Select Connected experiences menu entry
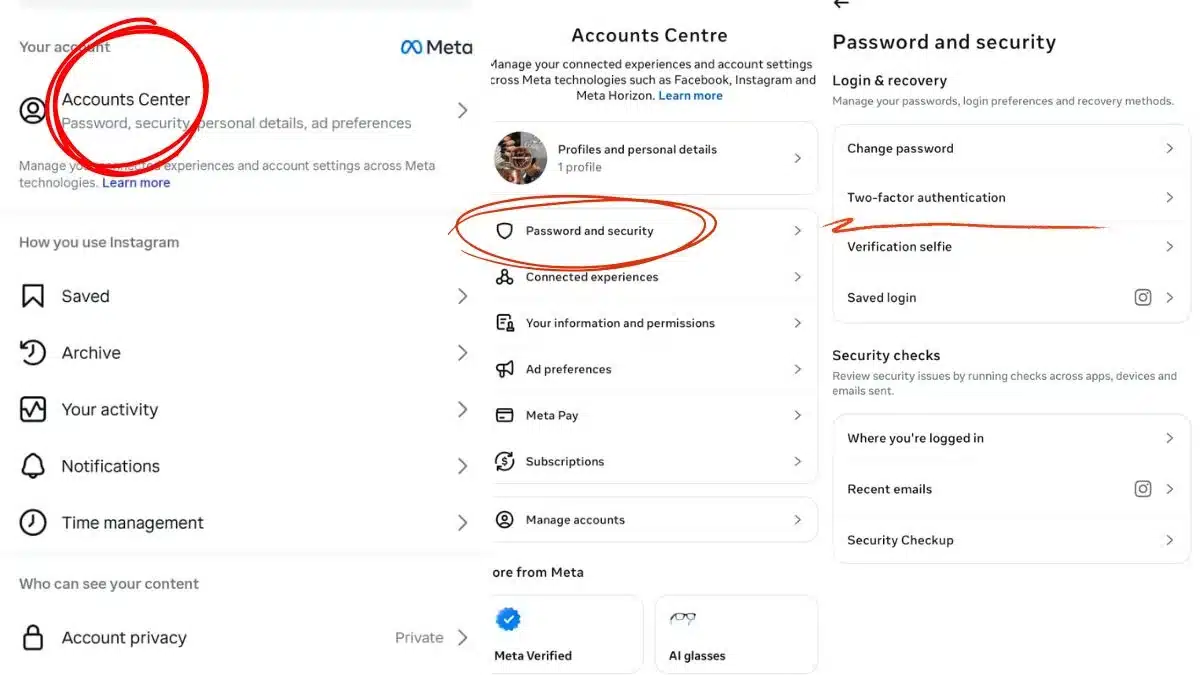Screen dimensions: 1200x675 tap(592, 277)
